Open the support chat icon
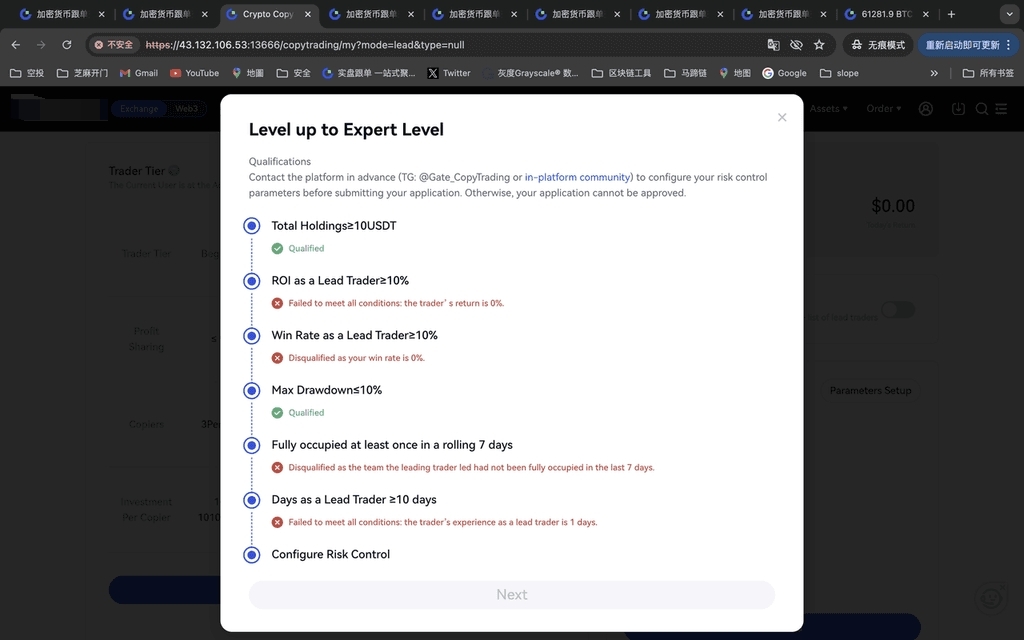 (x=991, y=597)
